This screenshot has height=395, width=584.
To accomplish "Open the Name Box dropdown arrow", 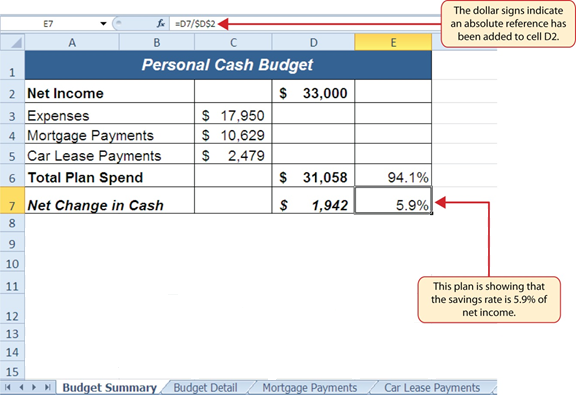I will pos(103,24).
